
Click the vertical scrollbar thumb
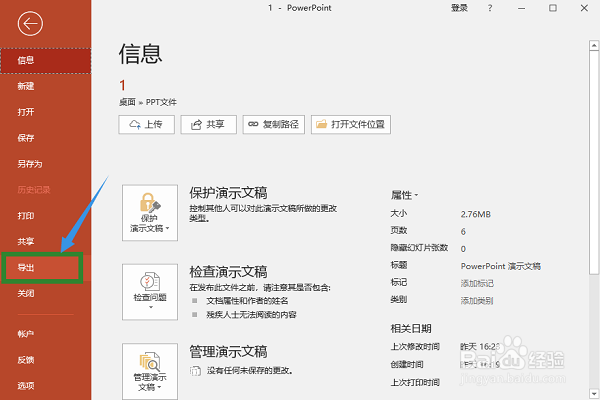pyautogui.click(x=594, y=163)
